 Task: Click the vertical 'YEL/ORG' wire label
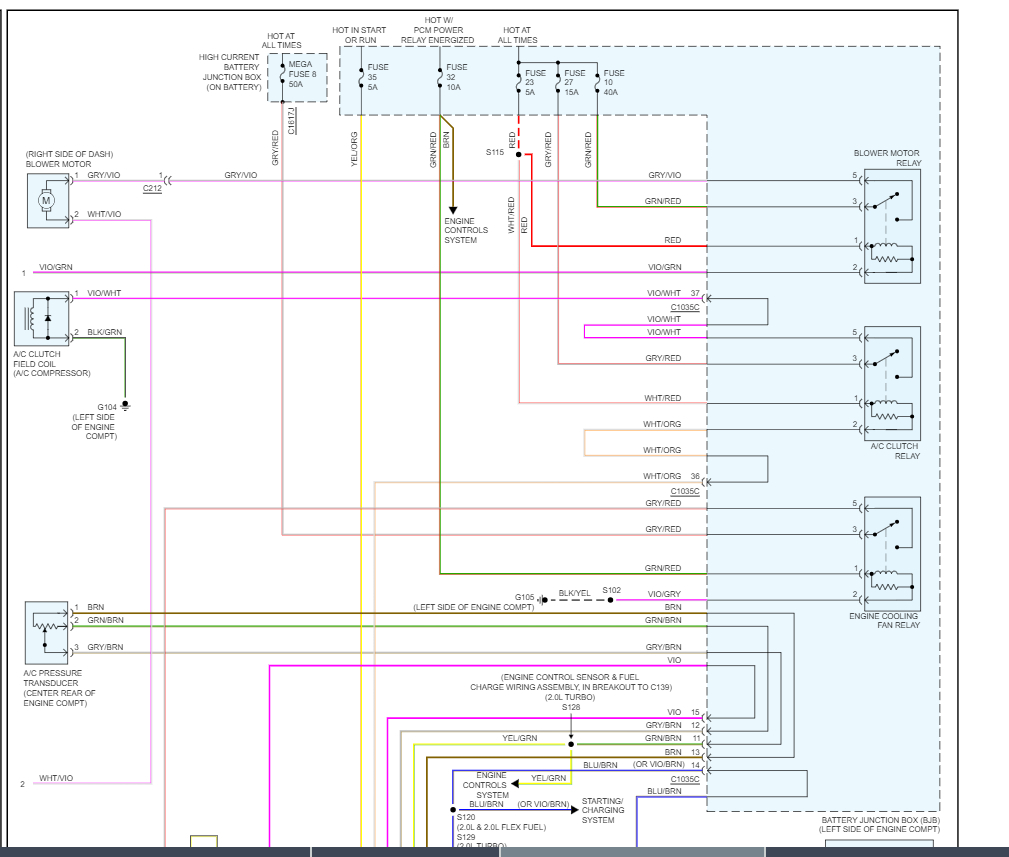[x=354, y=149]
